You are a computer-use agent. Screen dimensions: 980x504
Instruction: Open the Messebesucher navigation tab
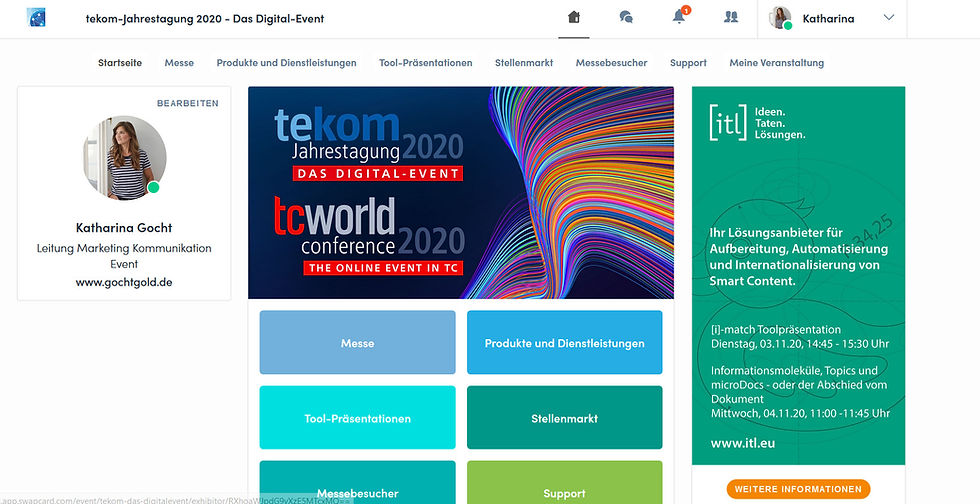coord(611,63)
